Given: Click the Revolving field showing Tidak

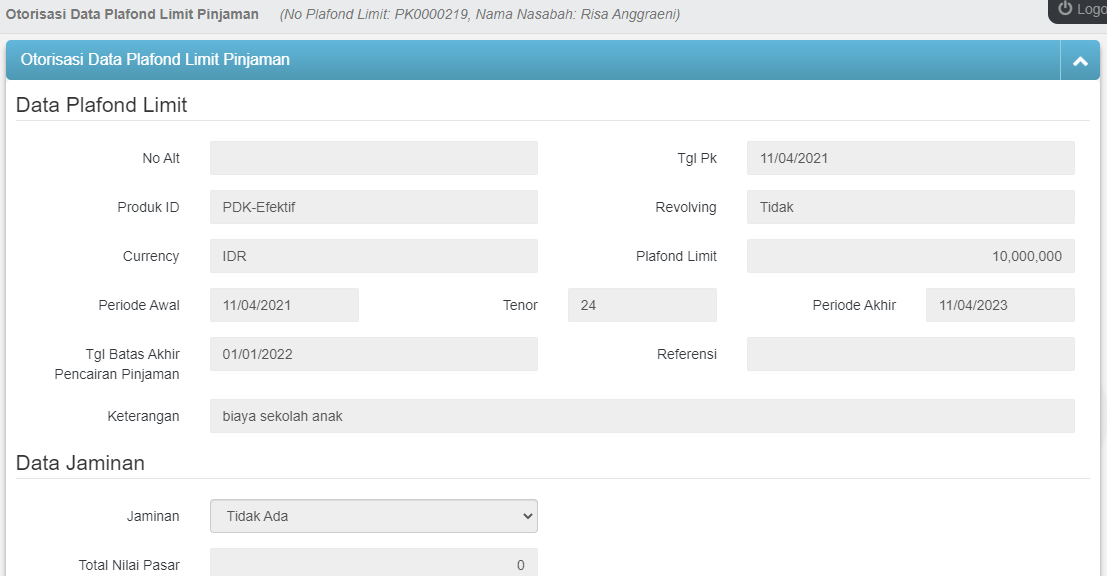Looking at the screenshot, I should coord(910,207).
